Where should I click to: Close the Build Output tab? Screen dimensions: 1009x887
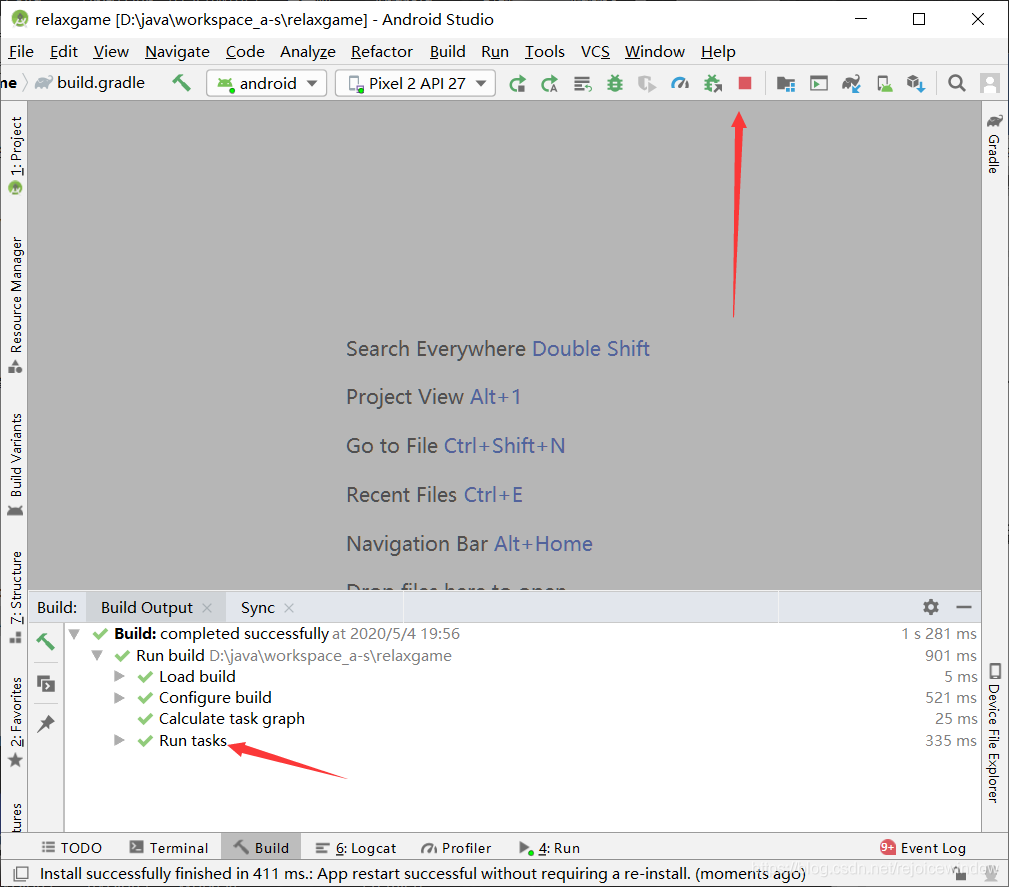click(x=207, y=608)
